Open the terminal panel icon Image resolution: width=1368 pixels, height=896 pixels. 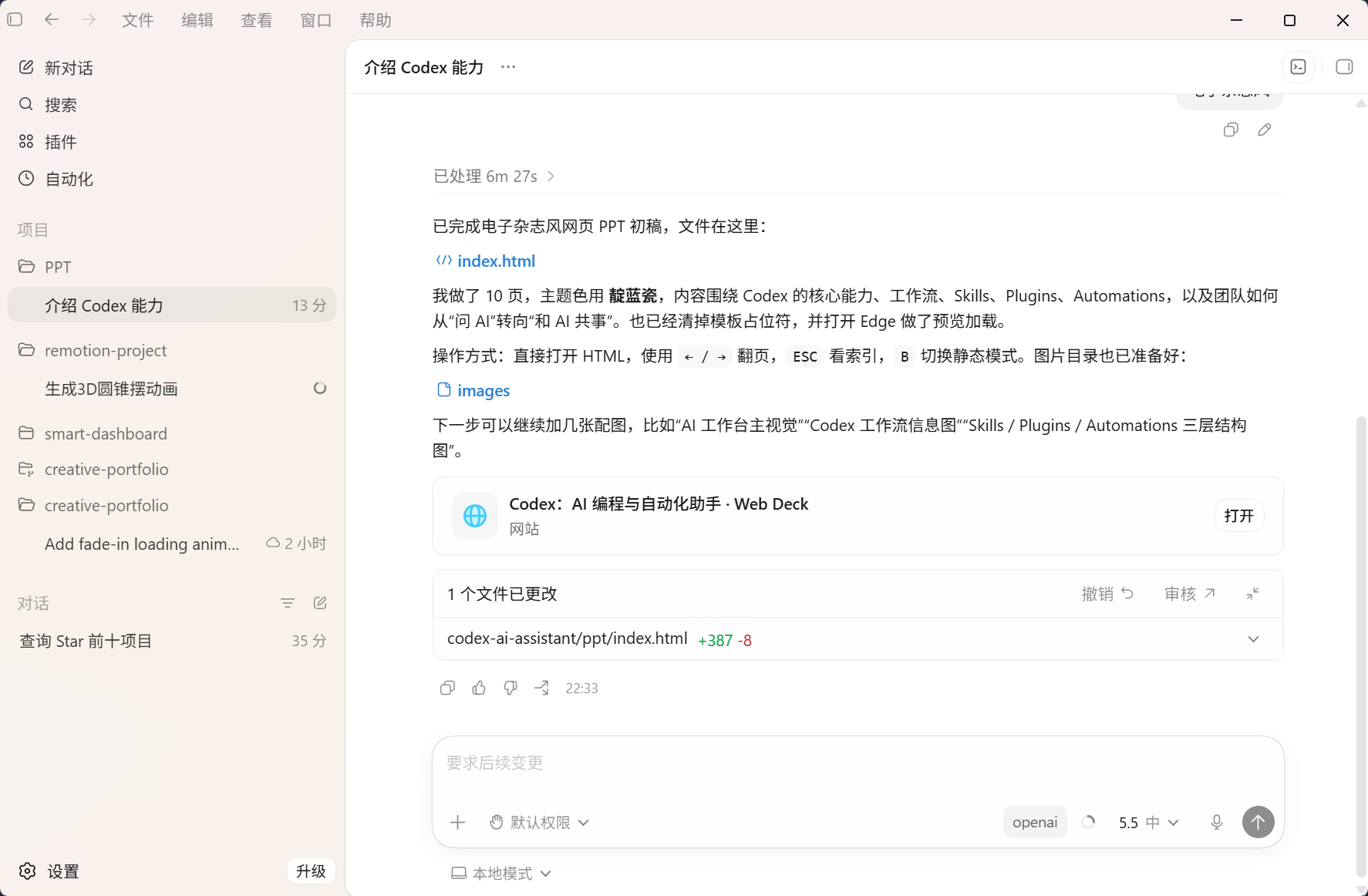(x=1299, y=67)
